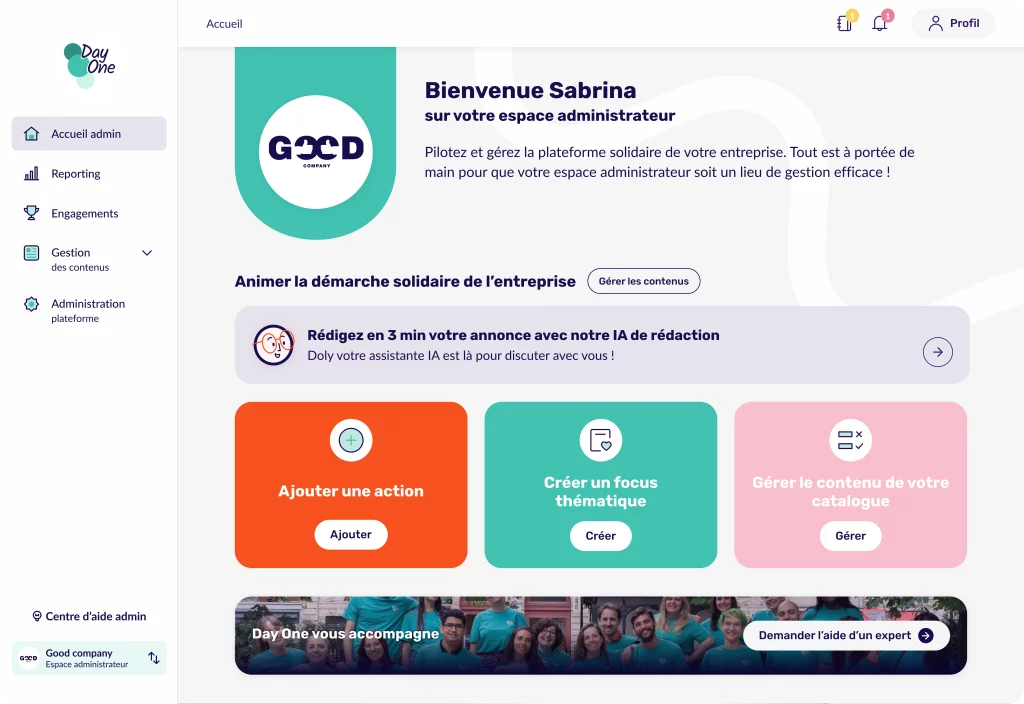Click the cart icon with yellow badge

843,23
